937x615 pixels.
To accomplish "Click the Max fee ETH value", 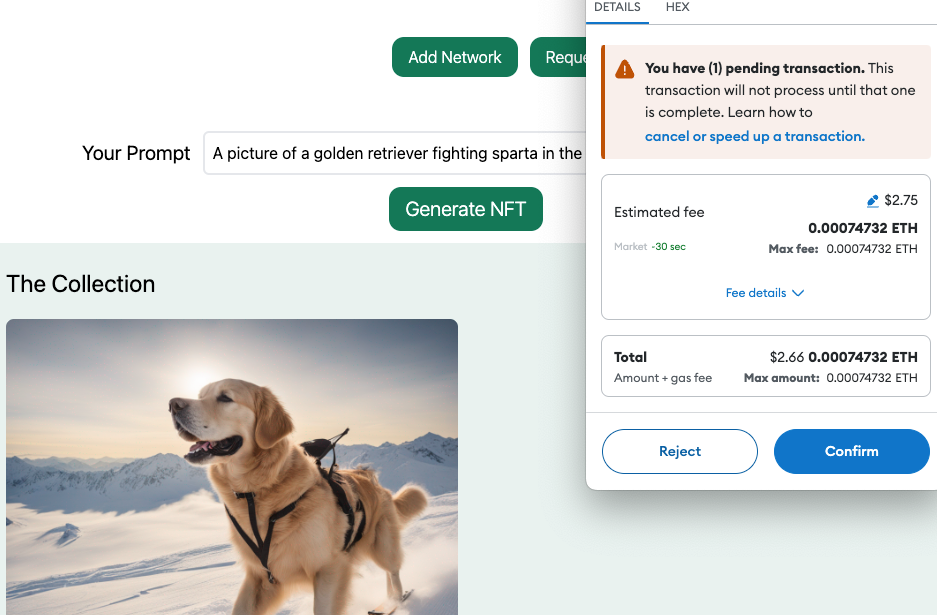I will [871, 249].
